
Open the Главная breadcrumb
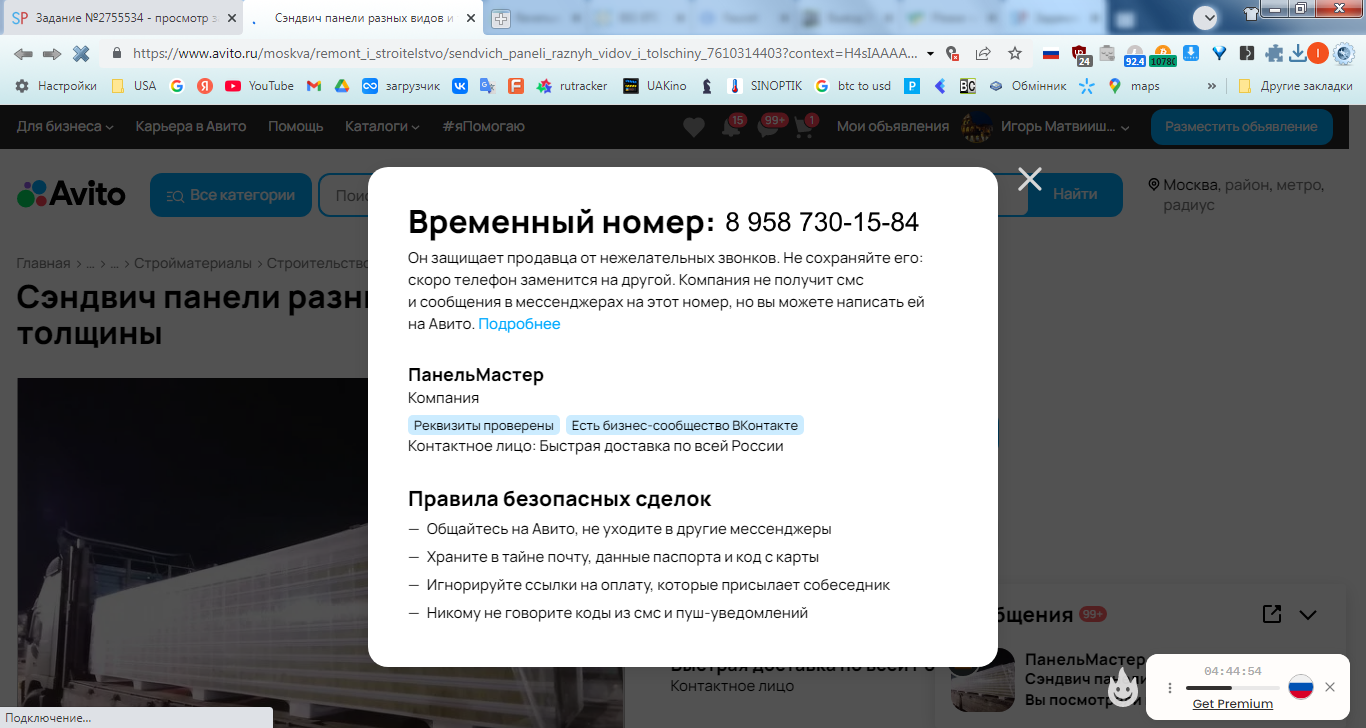tap(43, 263)
